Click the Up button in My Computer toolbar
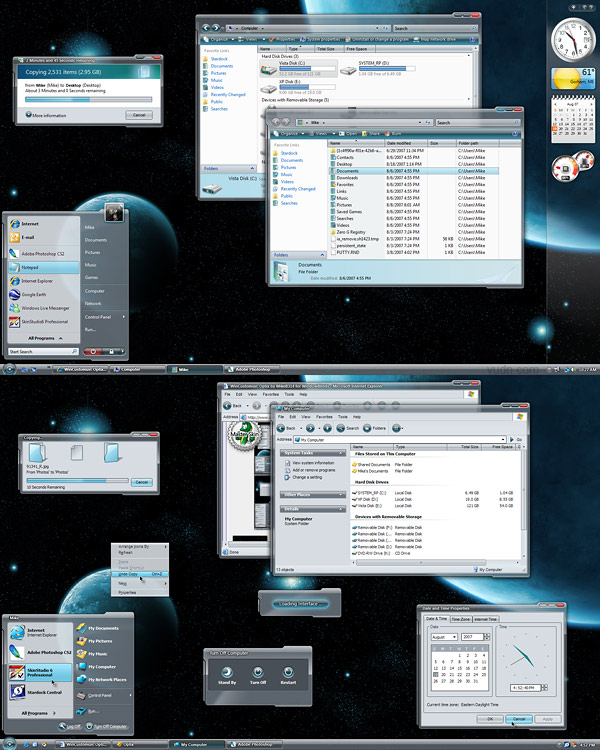 [x=327, y=428]
